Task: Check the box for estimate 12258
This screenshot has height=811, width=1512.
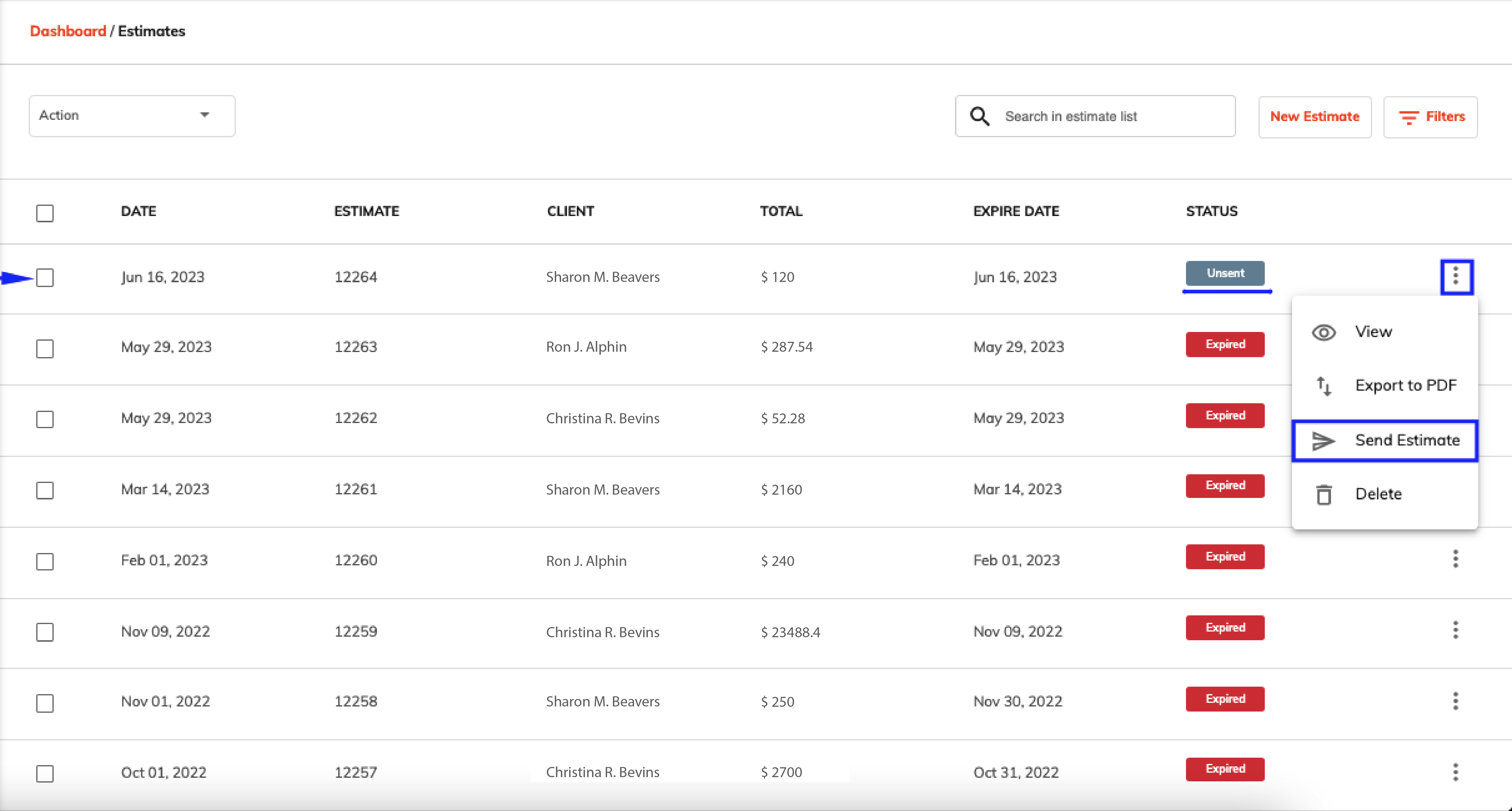Action: [x=45, y=703]
